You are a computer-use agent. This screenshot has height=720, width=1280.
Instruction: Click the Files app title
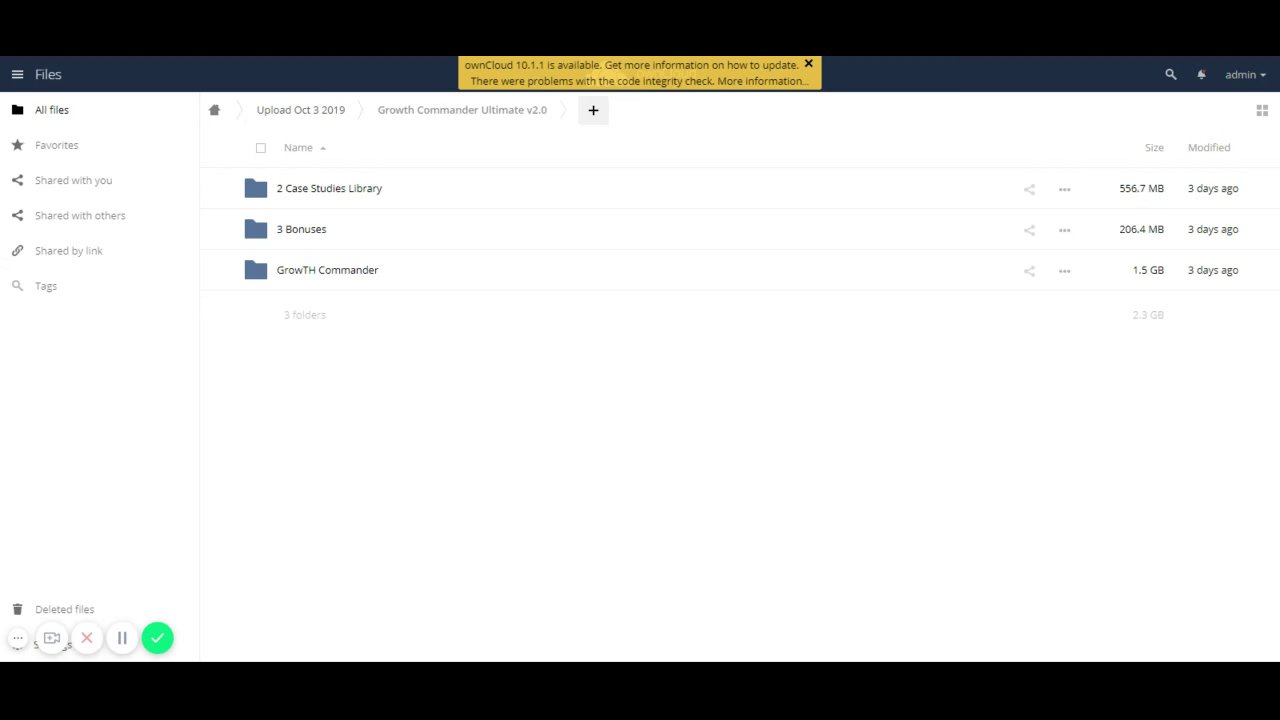(48, 75)
